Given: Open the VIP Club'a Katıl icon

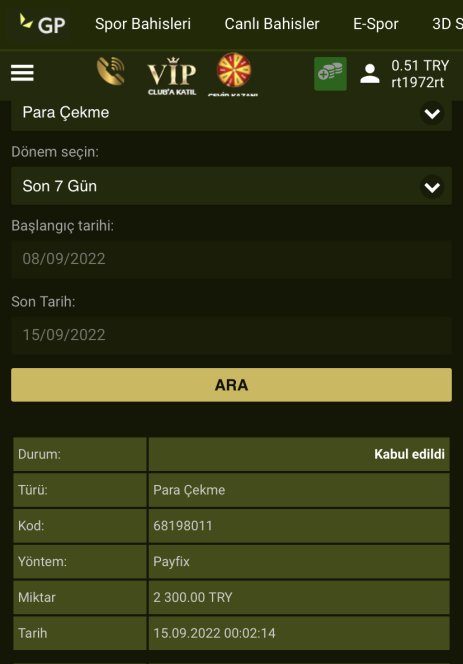Looking at the screenshot, I should point(172,76).
